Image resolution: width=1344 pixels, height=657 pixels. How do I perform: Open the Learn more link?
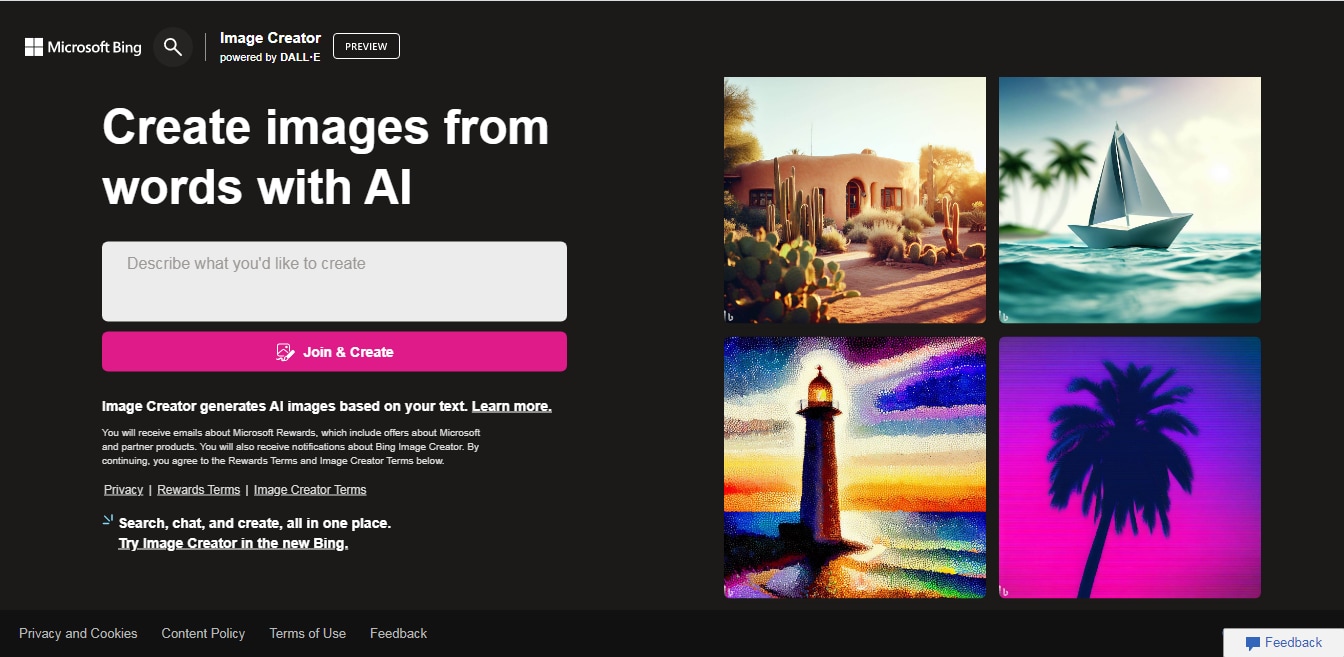pos(511,406)
